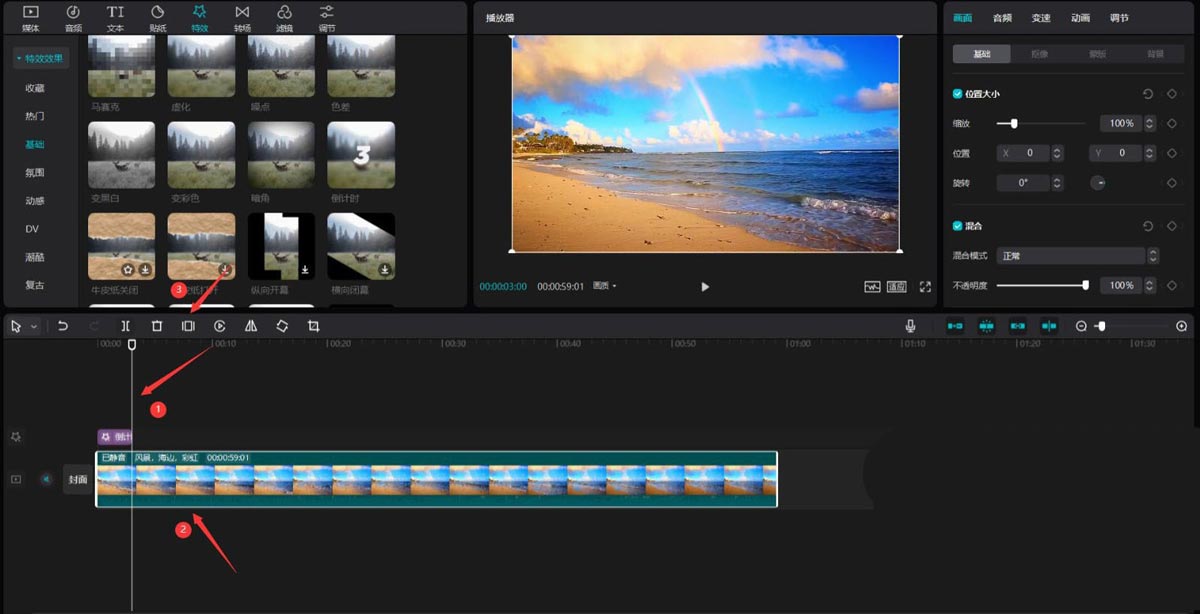This screenshot has width=1200, height=614.
Task: Click the 封面 cover button on the track
Action: click(78, 479)
